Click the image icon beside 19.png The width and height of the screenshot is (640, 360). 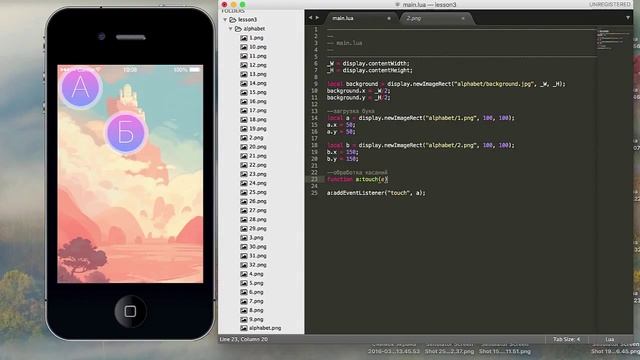coord(244,129)
